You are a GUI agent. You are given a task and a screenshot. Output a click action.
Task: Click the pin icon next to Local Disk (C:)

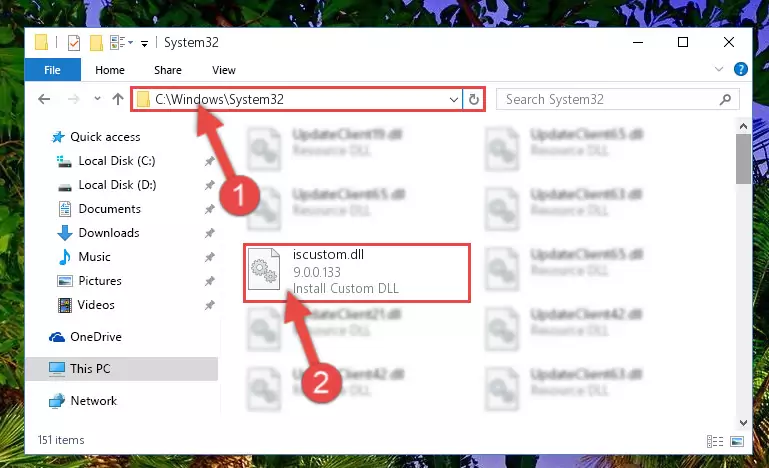click(209, 161)
